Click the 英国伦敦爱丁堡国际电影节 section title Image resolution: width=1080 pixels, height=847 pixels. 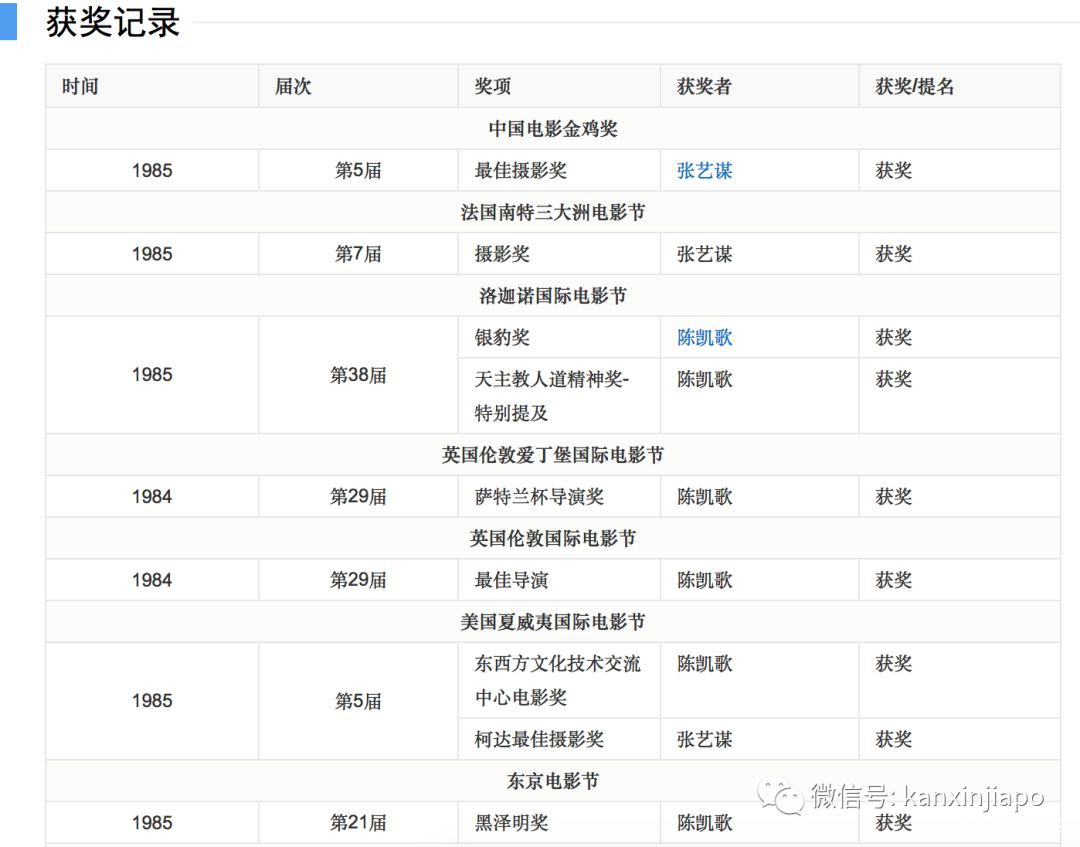[x=552, y=455]
